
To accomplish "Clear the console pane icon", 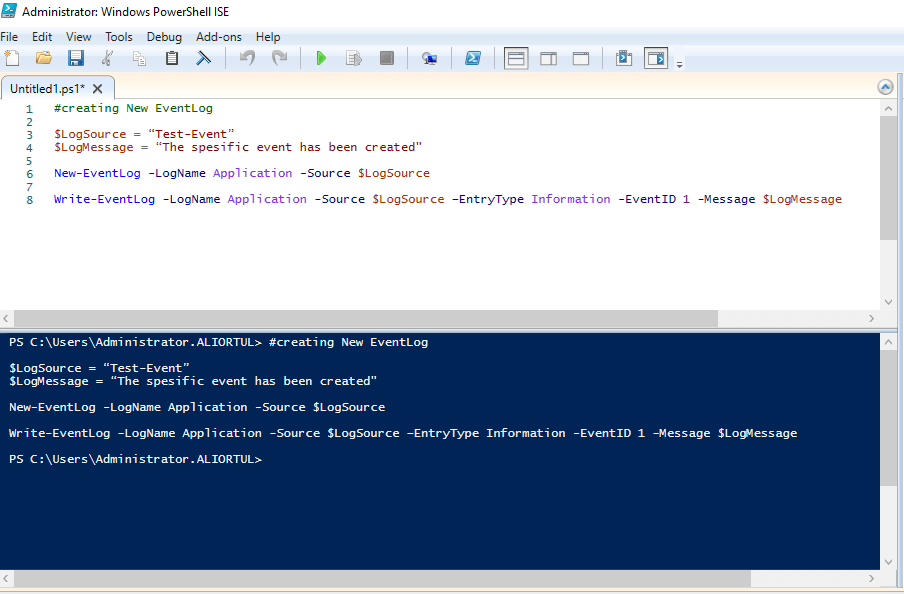I will click(203, 58).
